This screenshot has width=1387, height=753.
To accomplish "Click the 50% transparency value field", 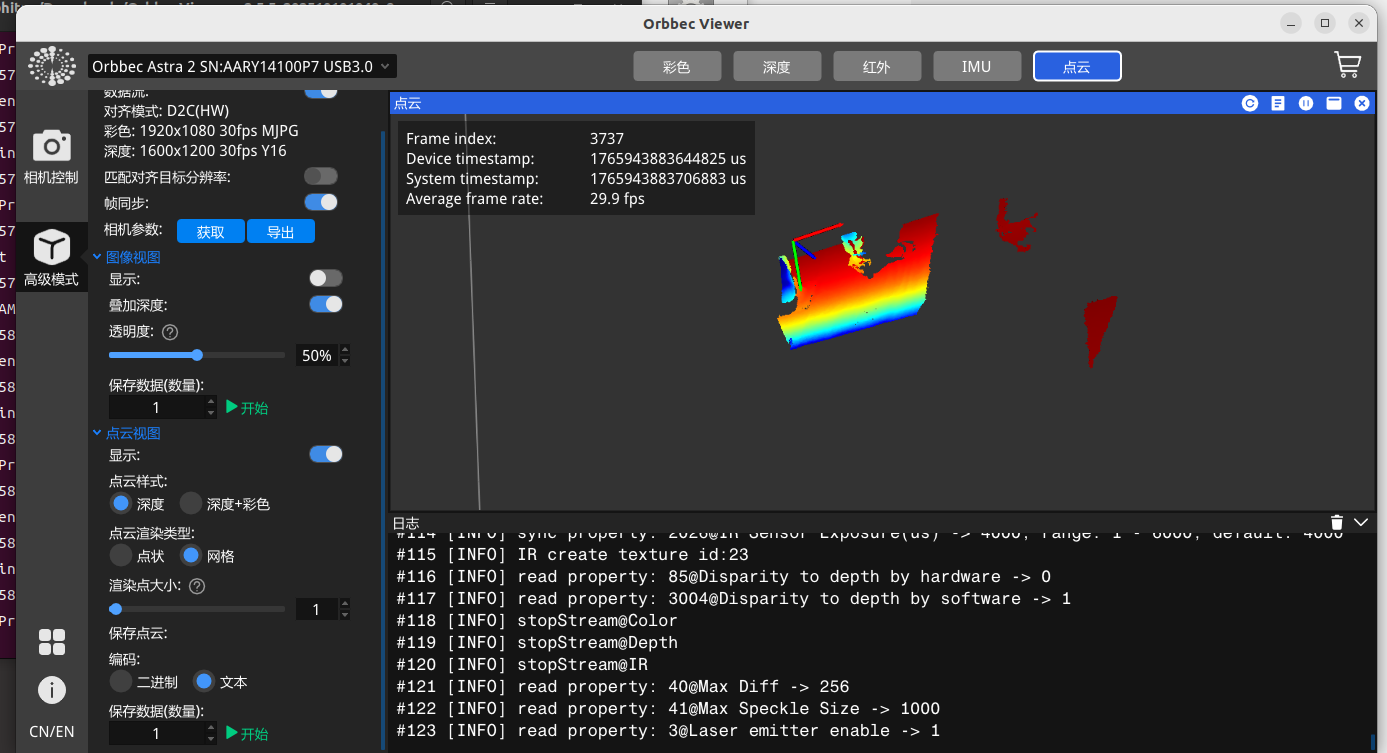I will coord(317,355).
